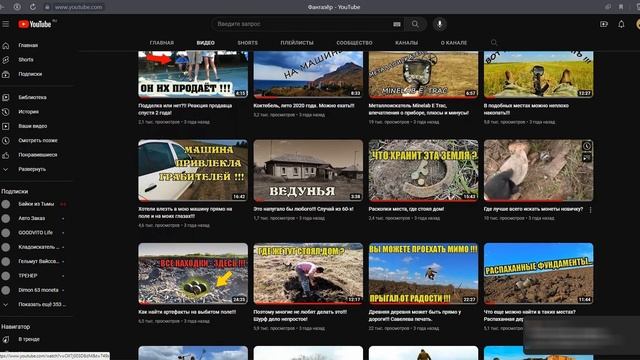Open the ВСЕ НАХОДКИ ЗДЕСЬ thumbnail

coord(193,273)
